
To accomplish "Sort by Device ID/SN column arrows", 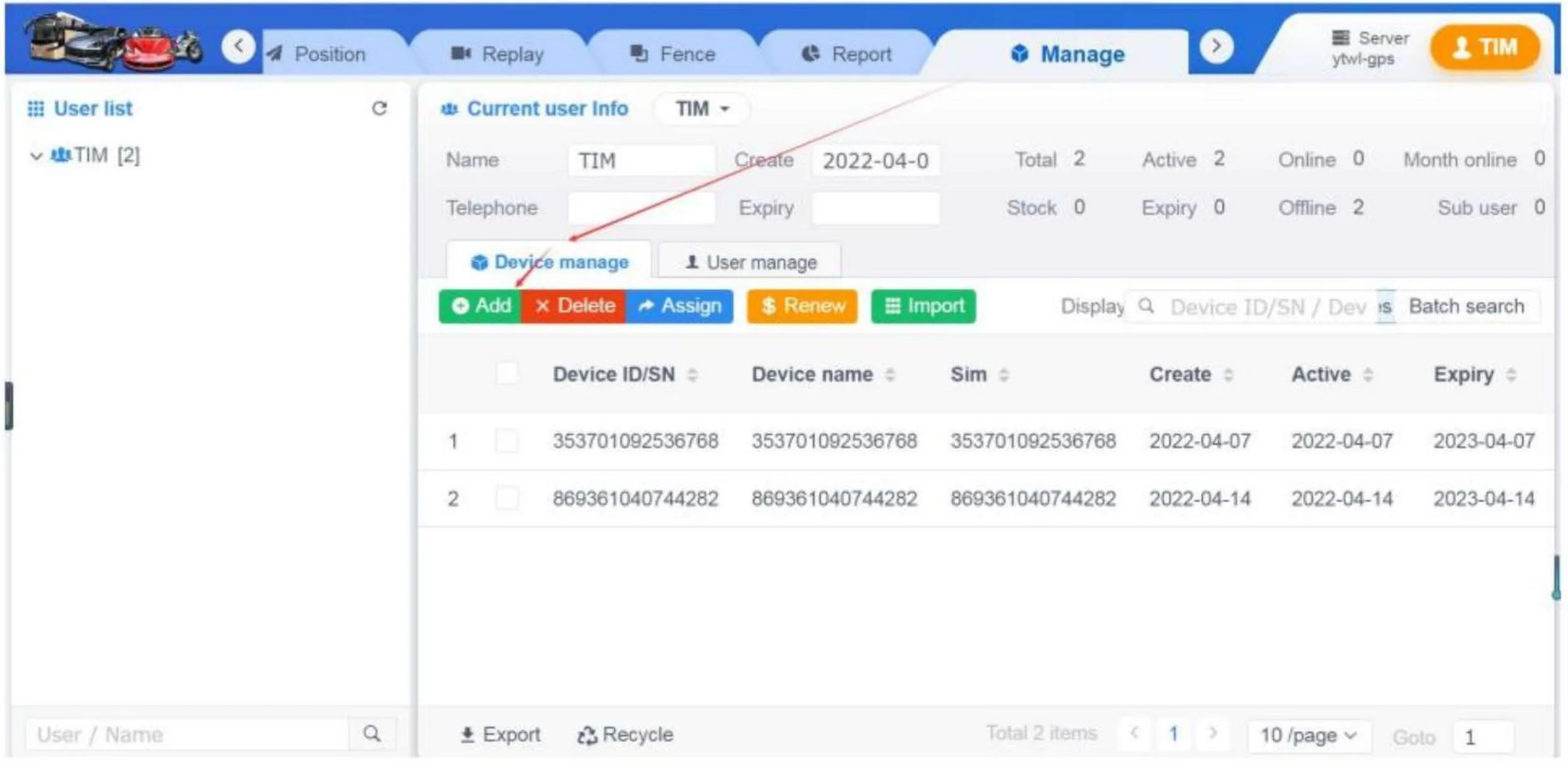I will pos(692,375).
